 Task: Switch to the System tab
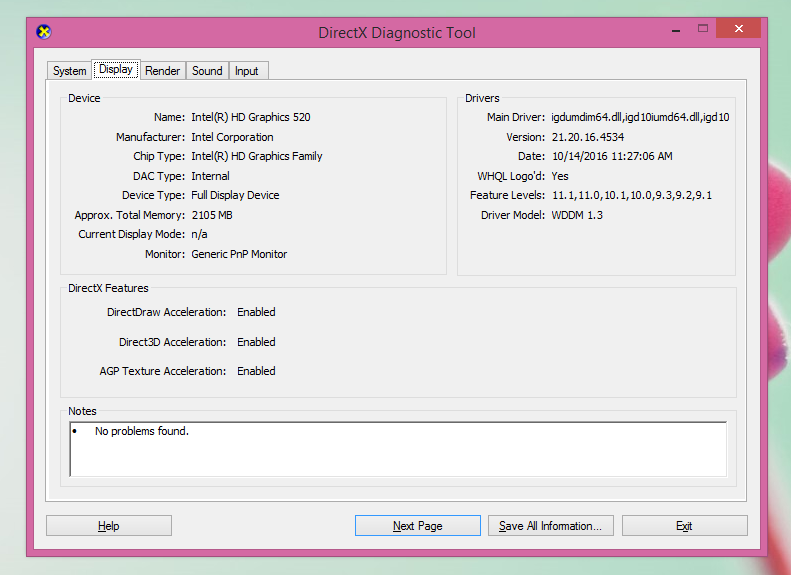click(69, 71)
